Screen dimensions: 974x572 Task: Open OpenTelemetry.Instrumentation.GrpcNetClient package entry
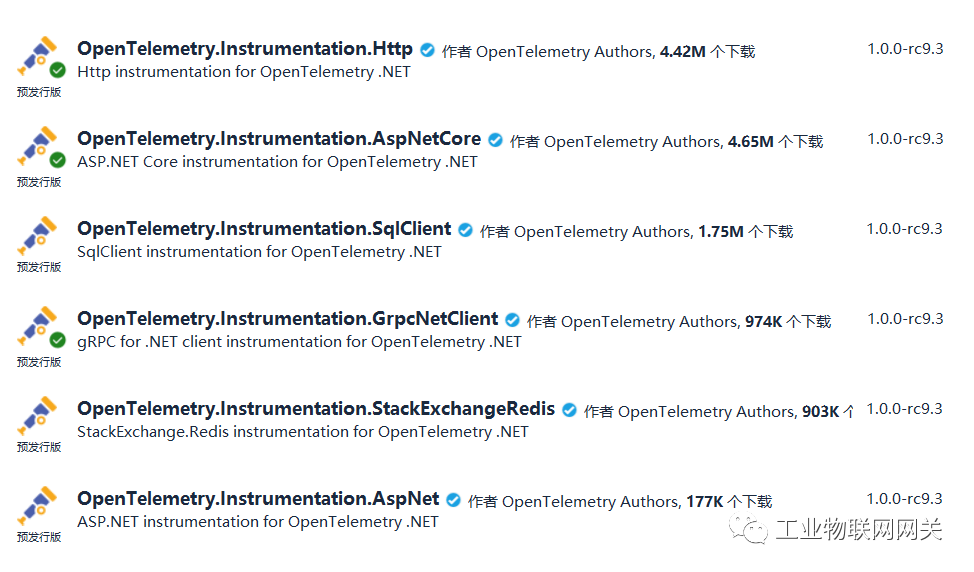click(288, 319)
